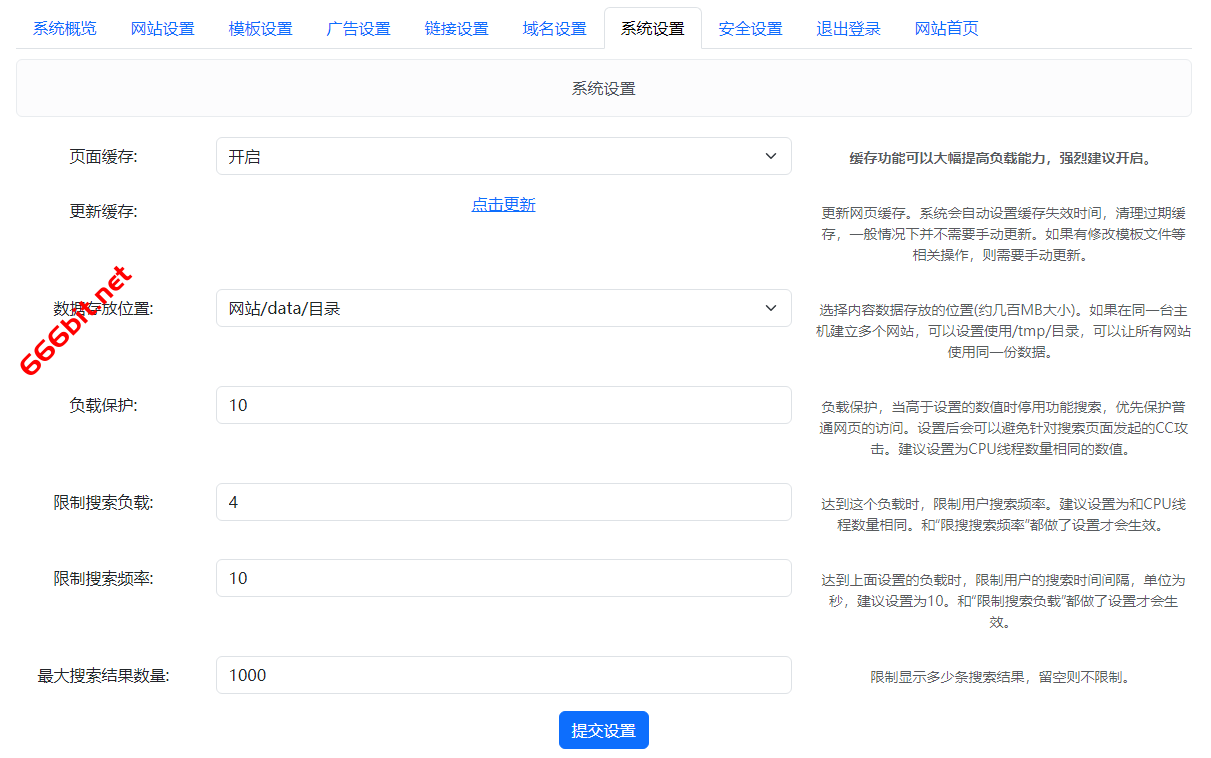The width and height of the screenshot is (1211, 758).
Task: Open the page cache options showing 开启
Action: pyautogui.click(x=503, y=156)
